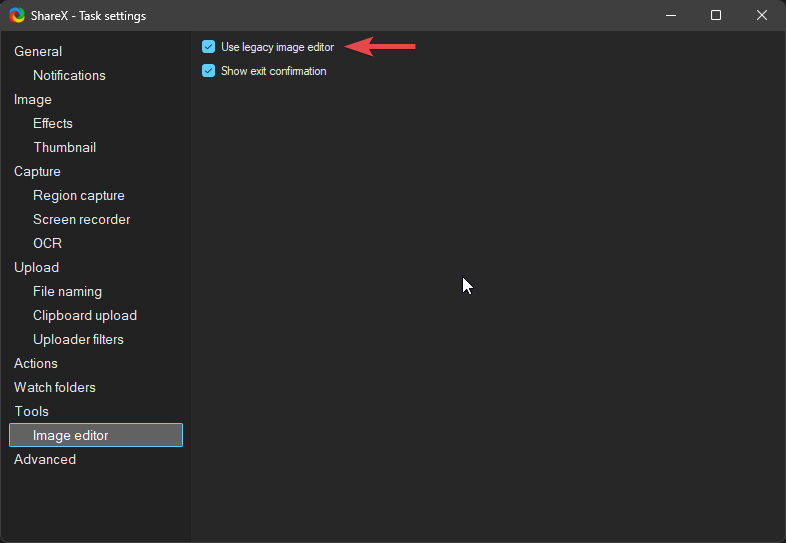
Task: Select Effects under Image
Action: click(53, 123)
